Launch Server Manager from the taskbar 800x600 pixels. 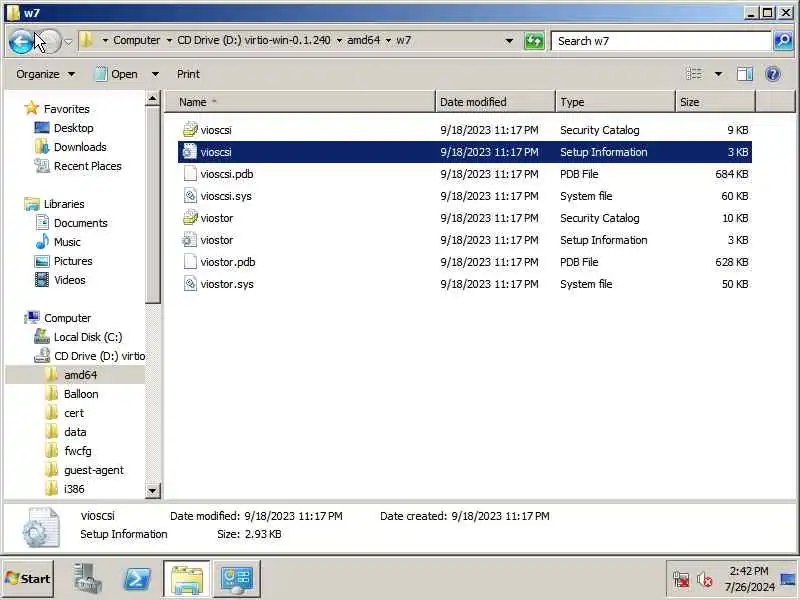click(87, 579)
